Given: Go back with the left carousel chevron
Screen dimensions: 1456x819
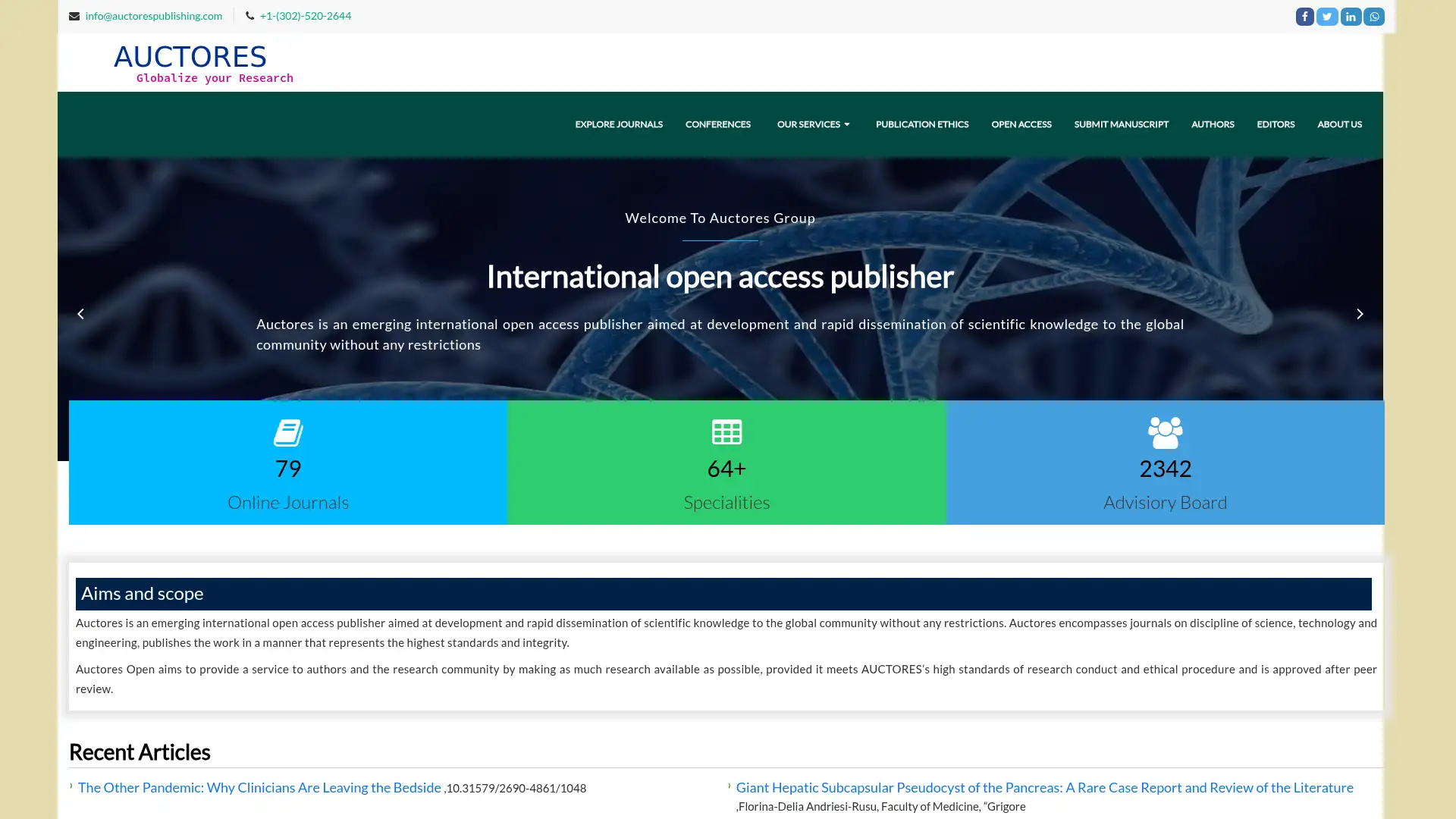Looking at the screenshot, I should click(x=81, y=313).
